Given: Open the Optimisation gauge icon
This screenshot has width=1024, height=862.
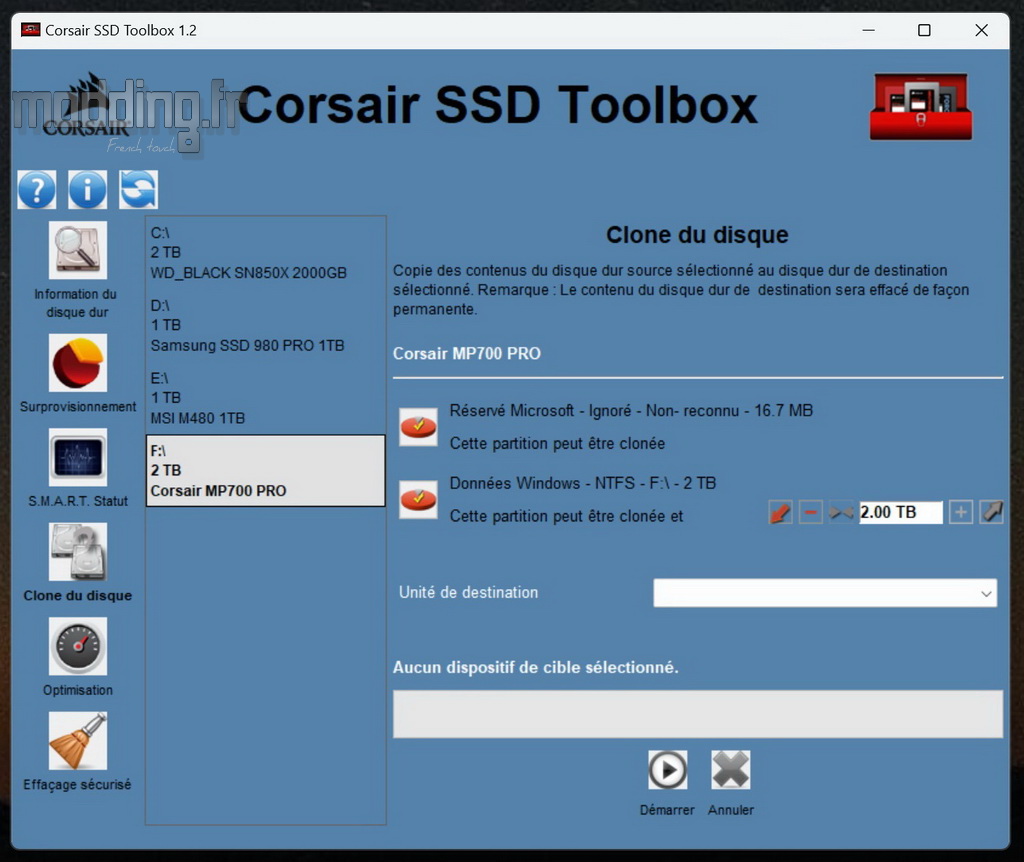Looking at the screenshot, I should 78,646.
